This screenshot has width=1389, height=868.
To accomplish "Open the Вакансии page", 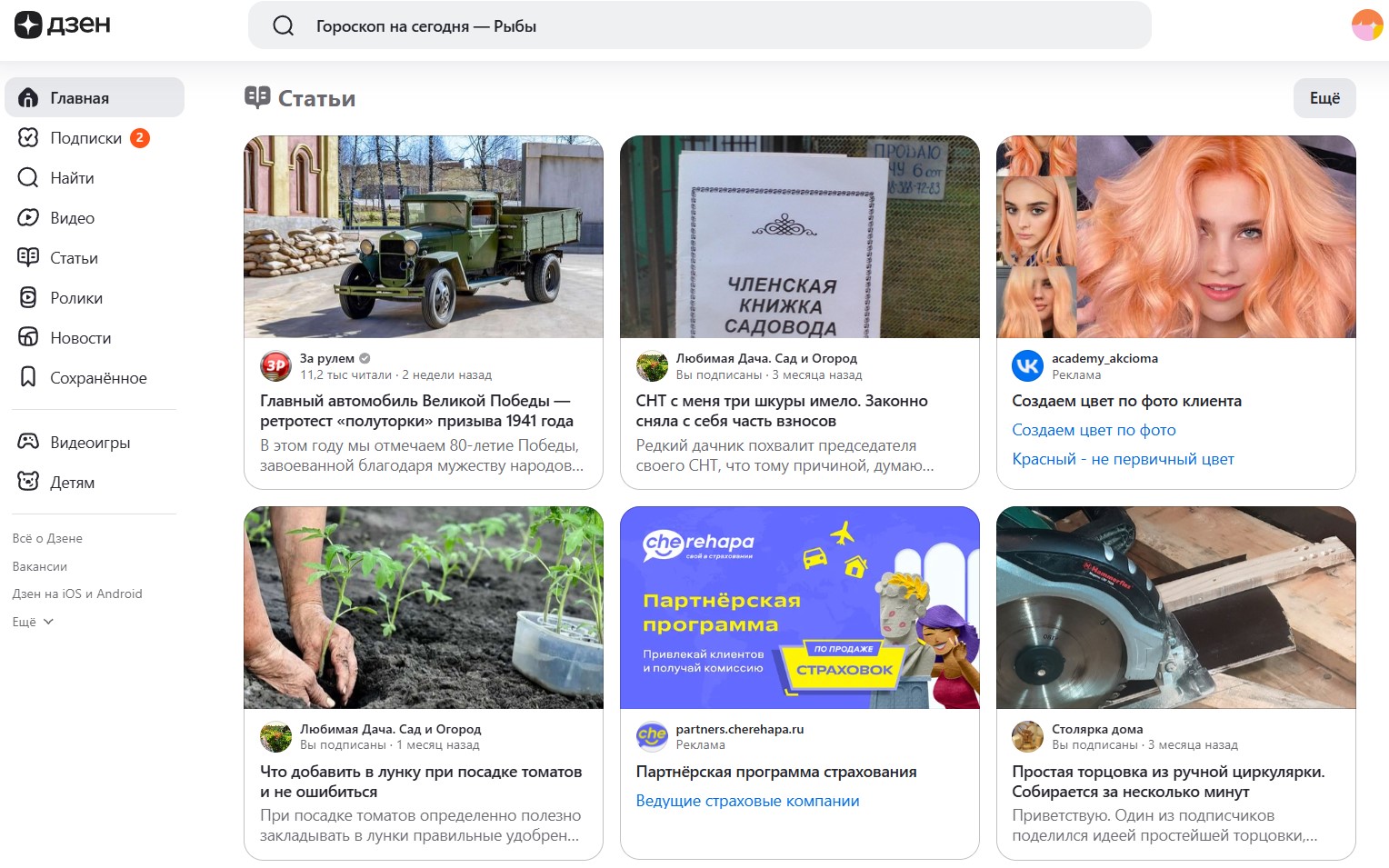I will [x=38, y=565].
